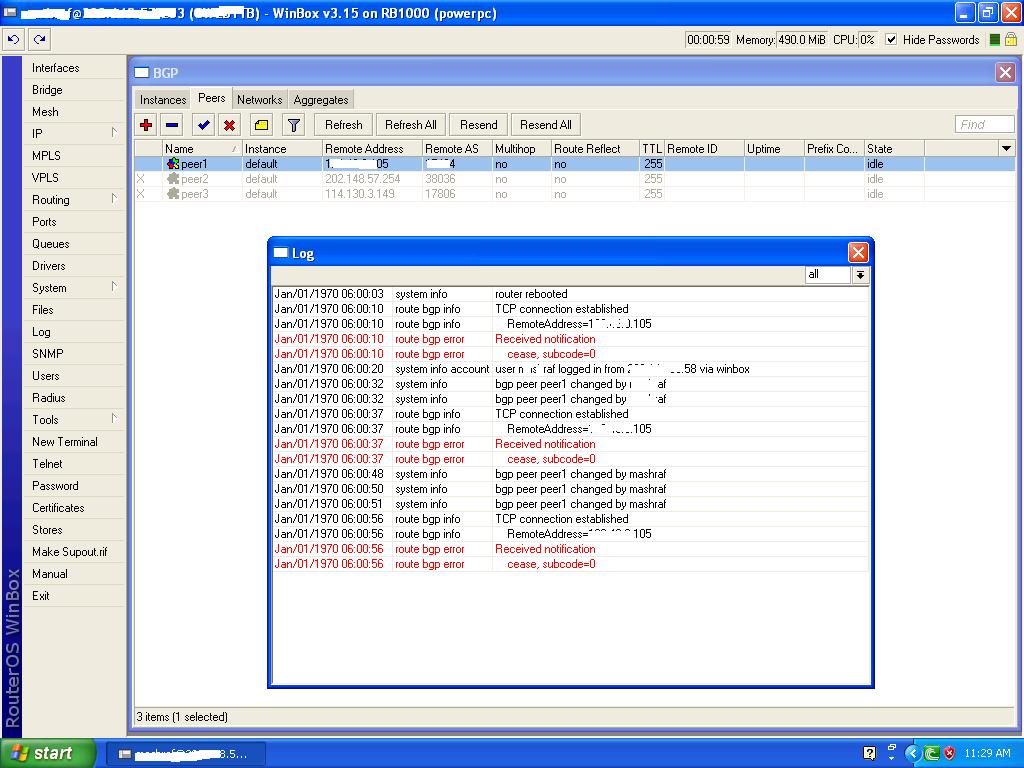Click remote AS value 38036
Screen dimensions: 1024x768
pos(440,179)
